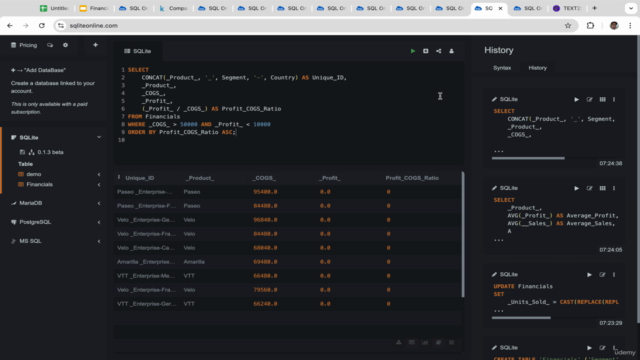Switch to the History tab
Image resolution: width=640 pixels, height=360 pixels.
click(537, 68)
